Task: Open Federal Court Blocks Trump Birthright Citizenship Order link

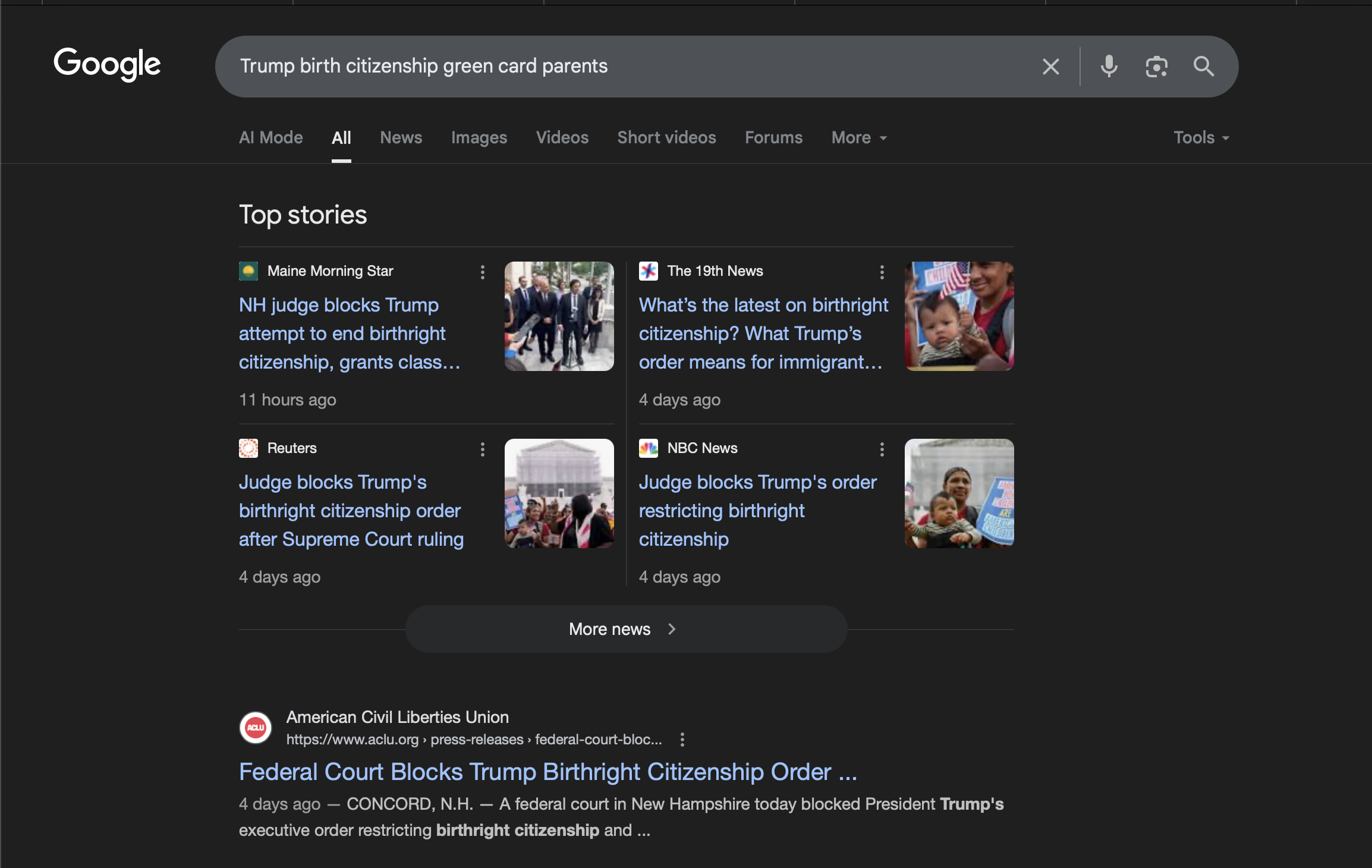Action: tap(548, 772)
